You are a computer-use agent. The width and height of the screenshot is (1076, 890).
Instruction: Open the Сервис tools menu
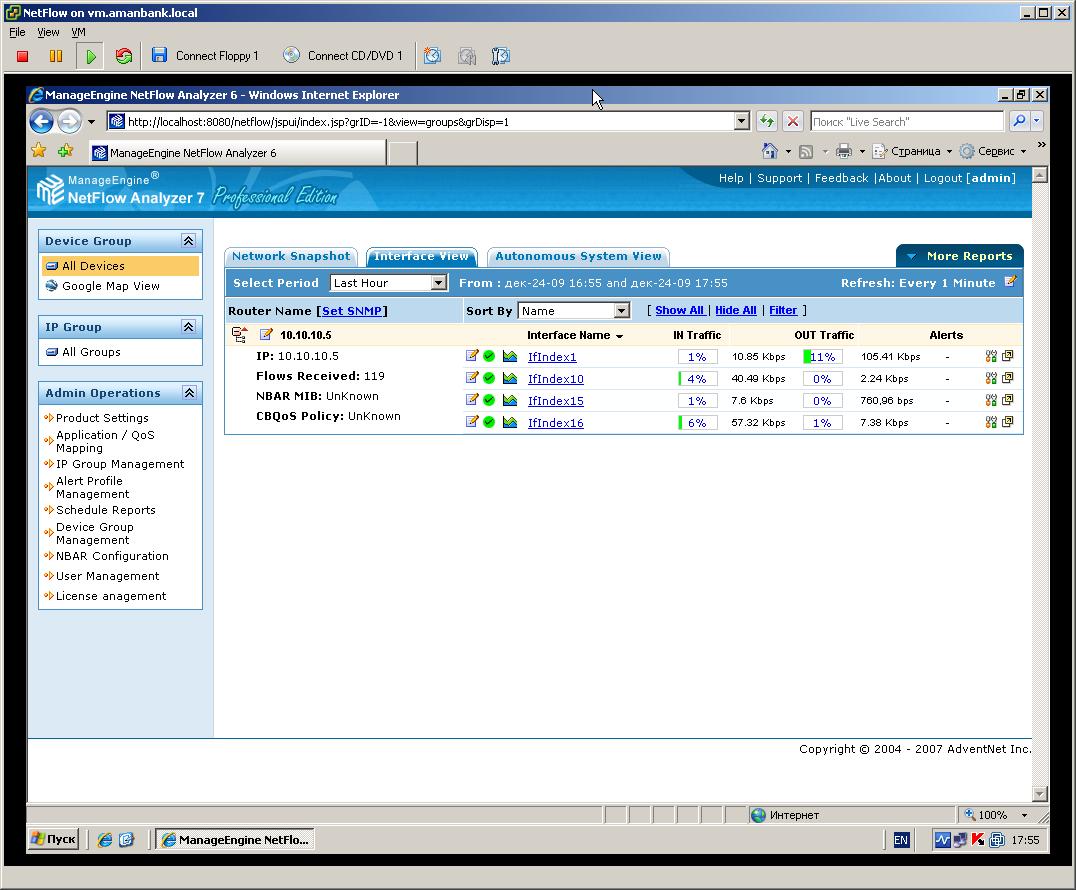[x=992, y=151]
